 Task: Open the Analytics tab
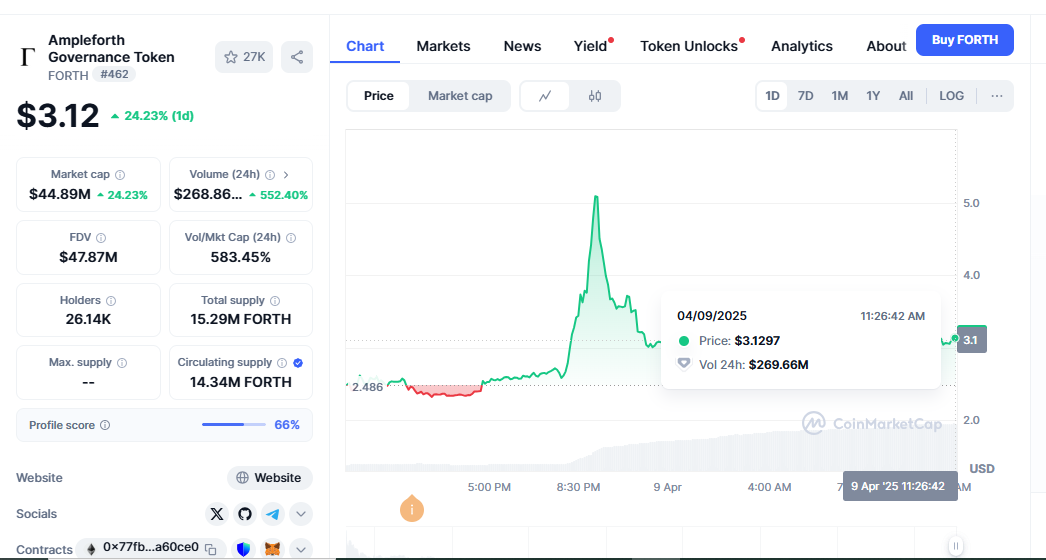pyautogui.click(x=802, y=46)
